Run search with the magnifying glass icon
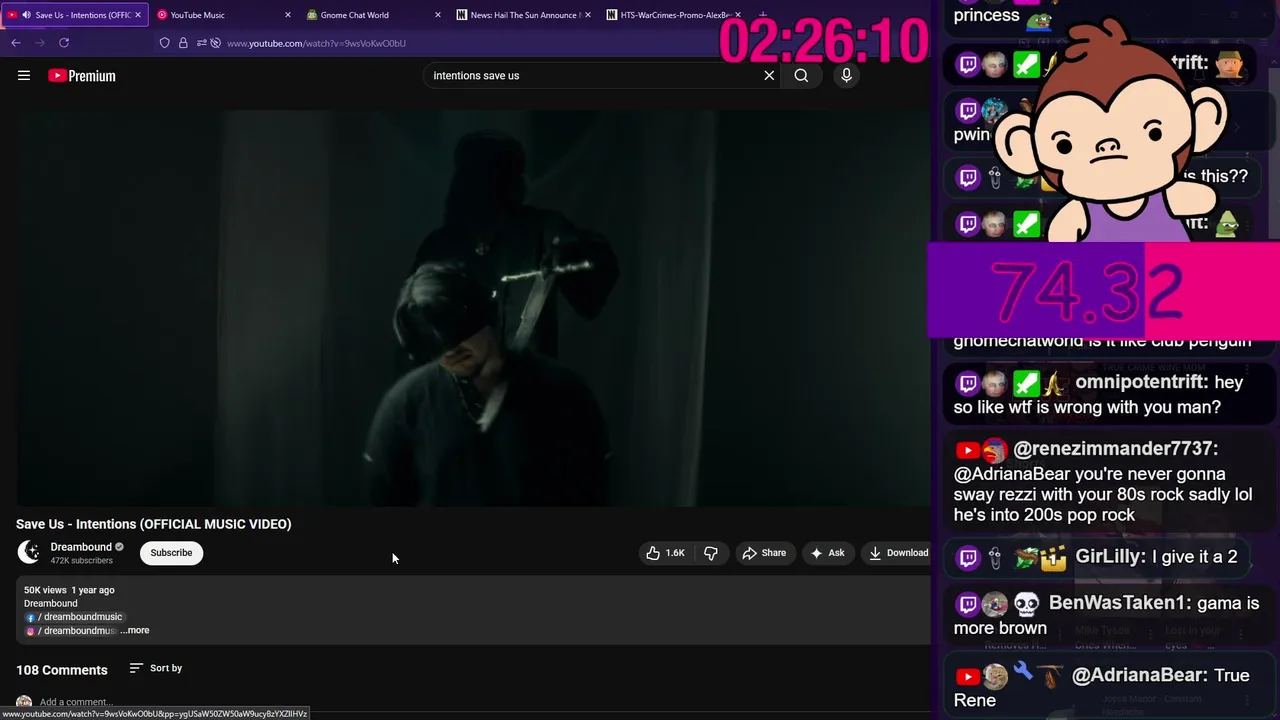Screen dimensions: 1280x720 [801, 75]
